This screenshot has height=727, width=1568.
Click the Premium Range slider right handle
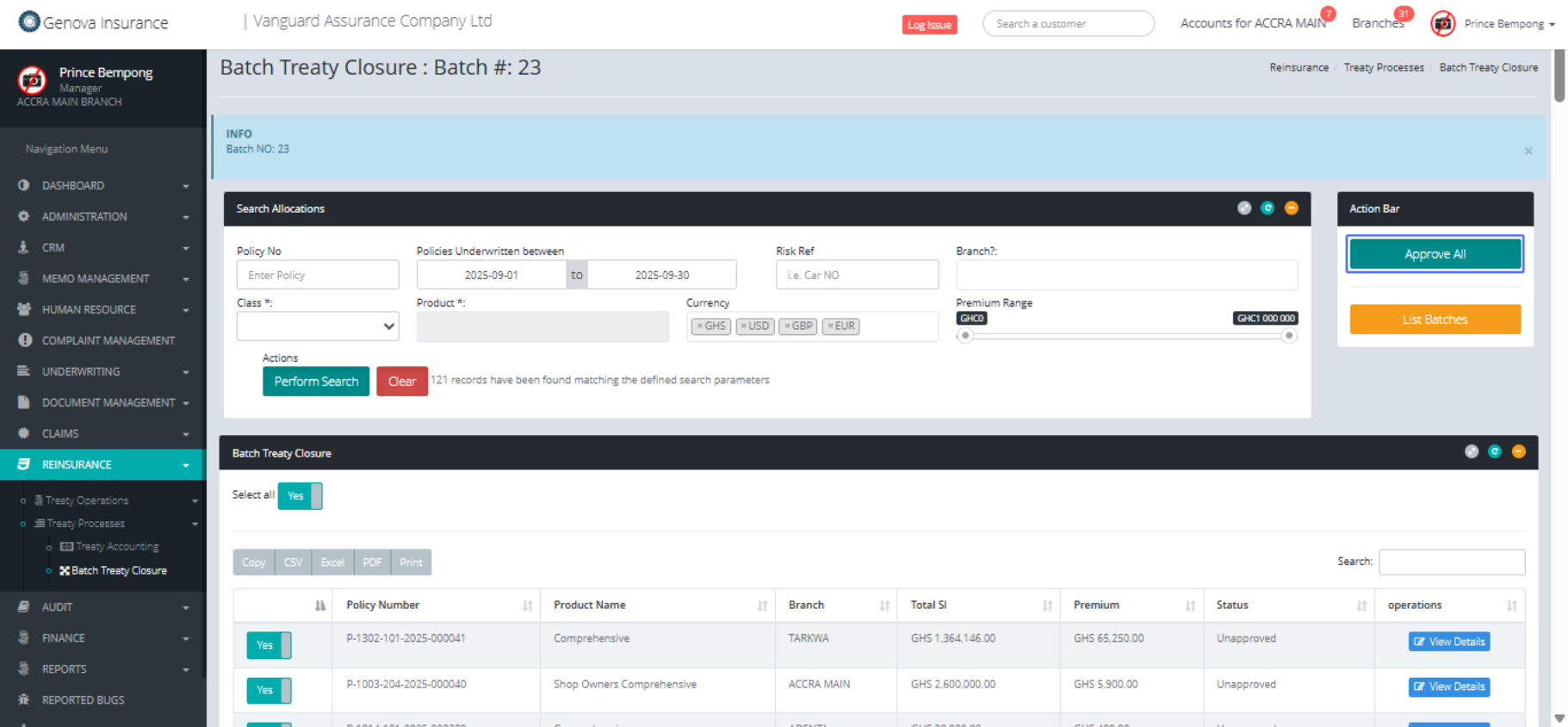tap(1289, 336)
